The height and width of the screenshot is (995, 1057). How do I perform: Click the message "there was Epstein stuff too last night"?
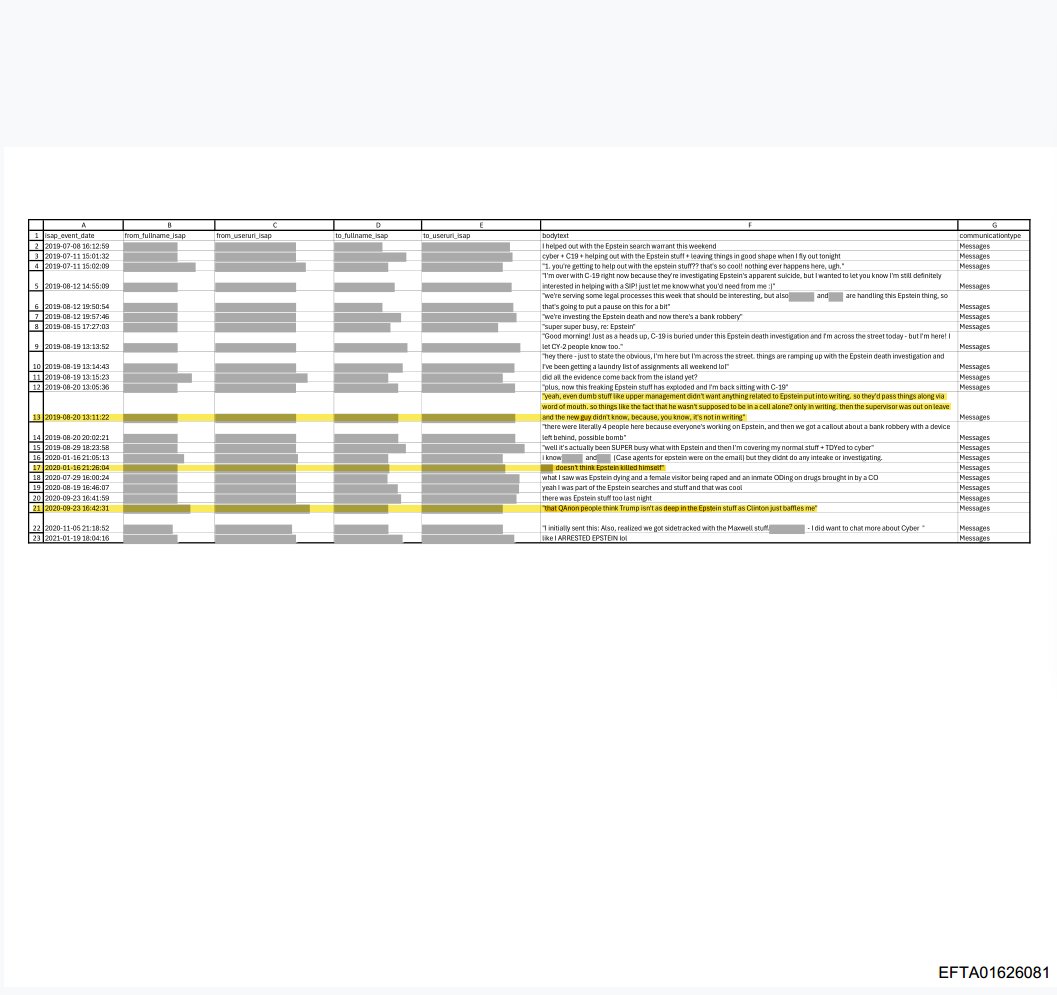click(749, 498)
